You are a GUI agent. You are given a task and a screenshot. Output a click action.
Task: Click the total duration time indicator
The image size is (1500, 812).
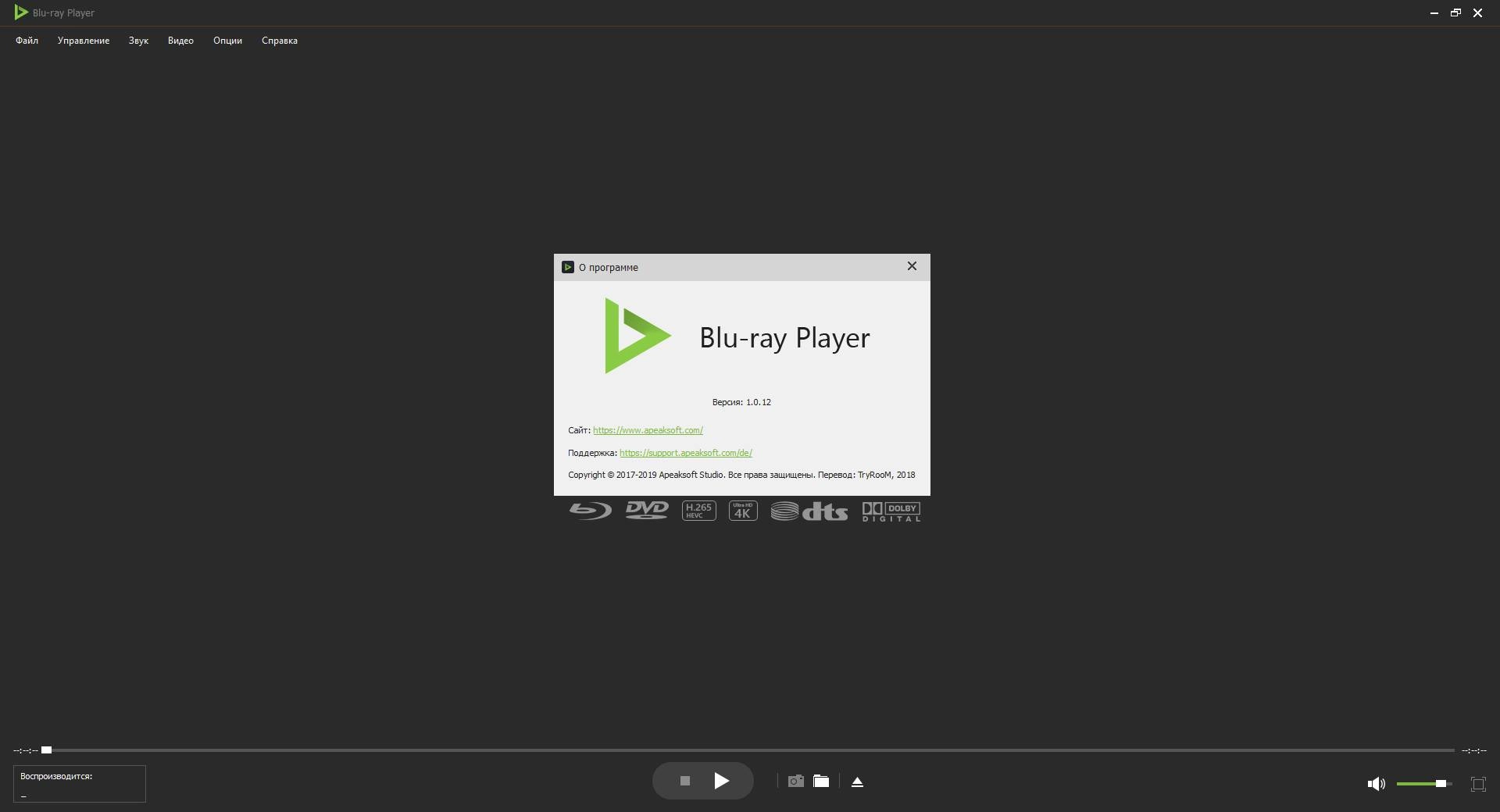pos(1474,750)
